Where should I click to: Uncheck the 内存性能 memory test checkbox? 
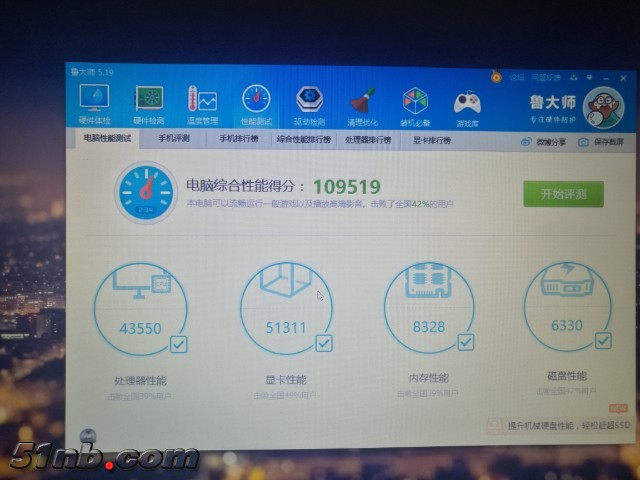(465, 342)
